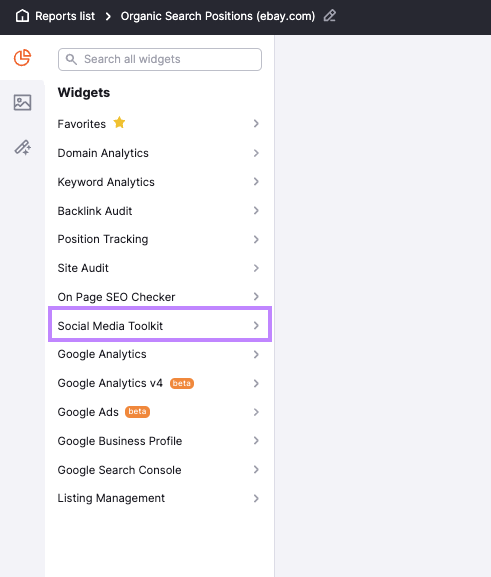
Task: Open the magic pencil customization icon
Action: pos(22,147)
